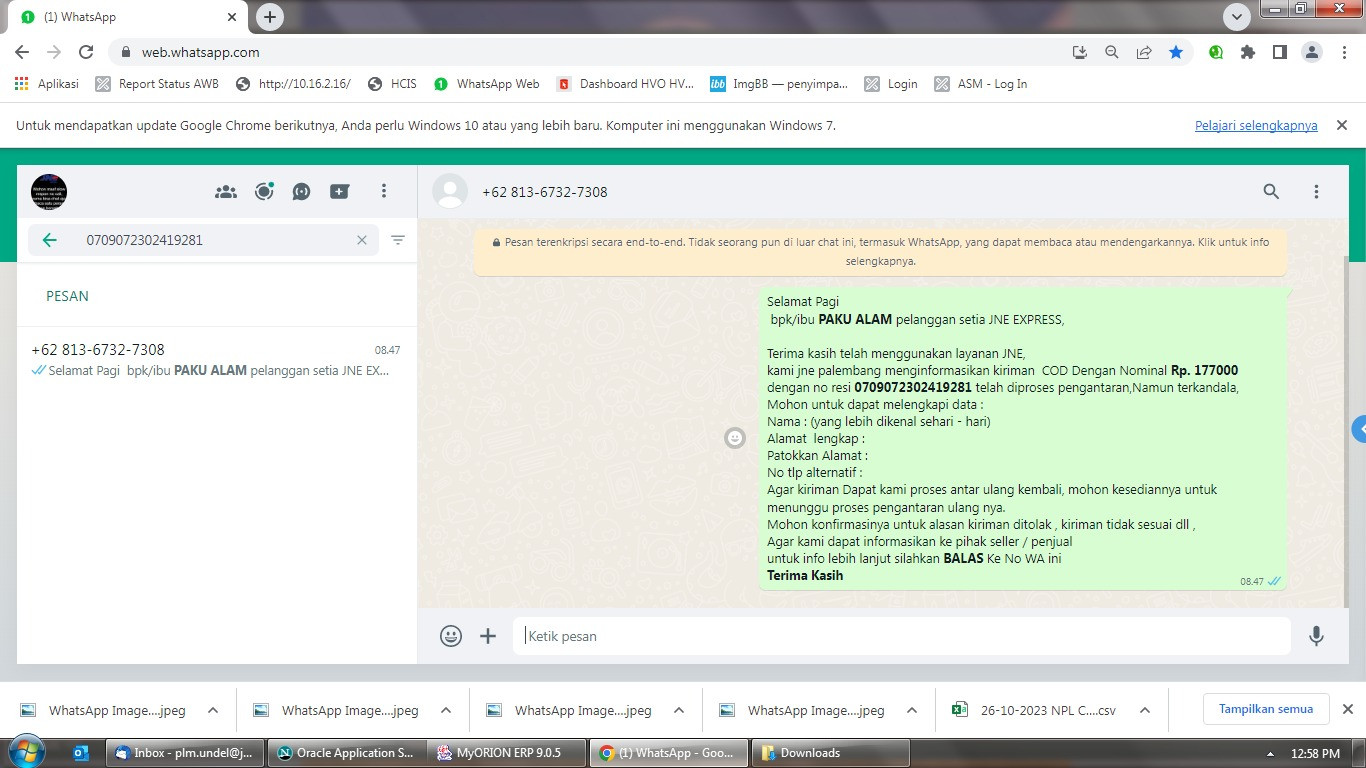Image resolution: width=1366 pixels, height=768 pixels.
Task: Open the Status icon in WhatsApp header
Action: (264, 191)
